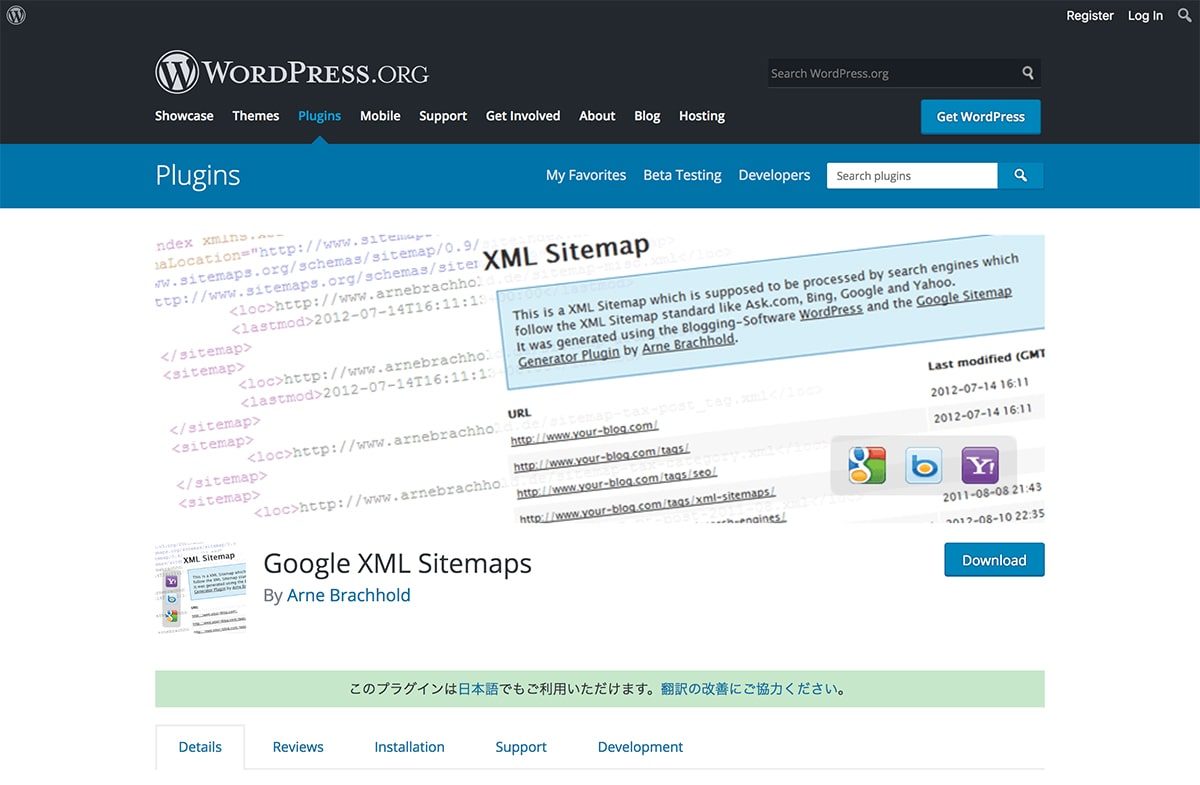Click the Log In link
The width and height of the screenshot is (1200, 785).
pos(1145,15)
